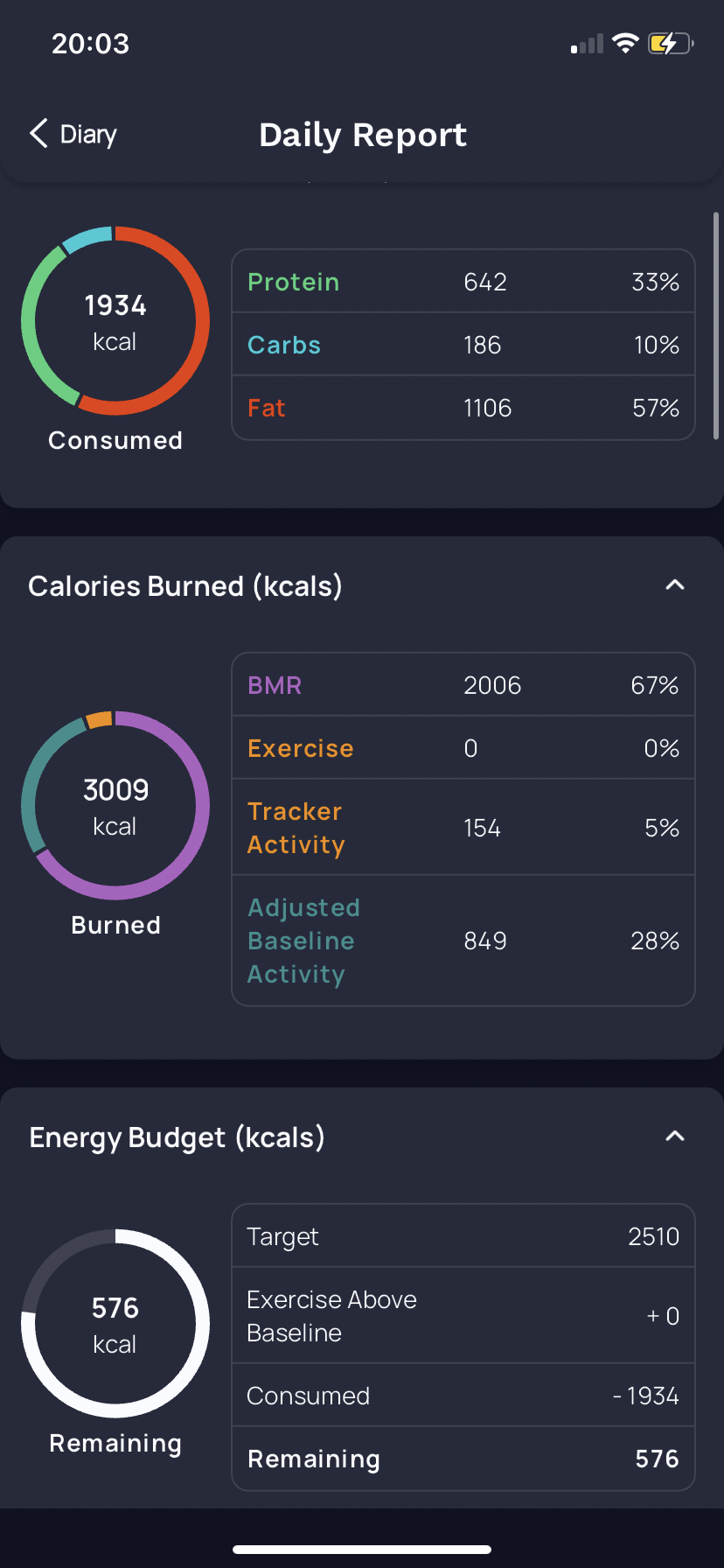
Task: Open the Adjusted Baseline Activity row
Action: pos(463,941)
